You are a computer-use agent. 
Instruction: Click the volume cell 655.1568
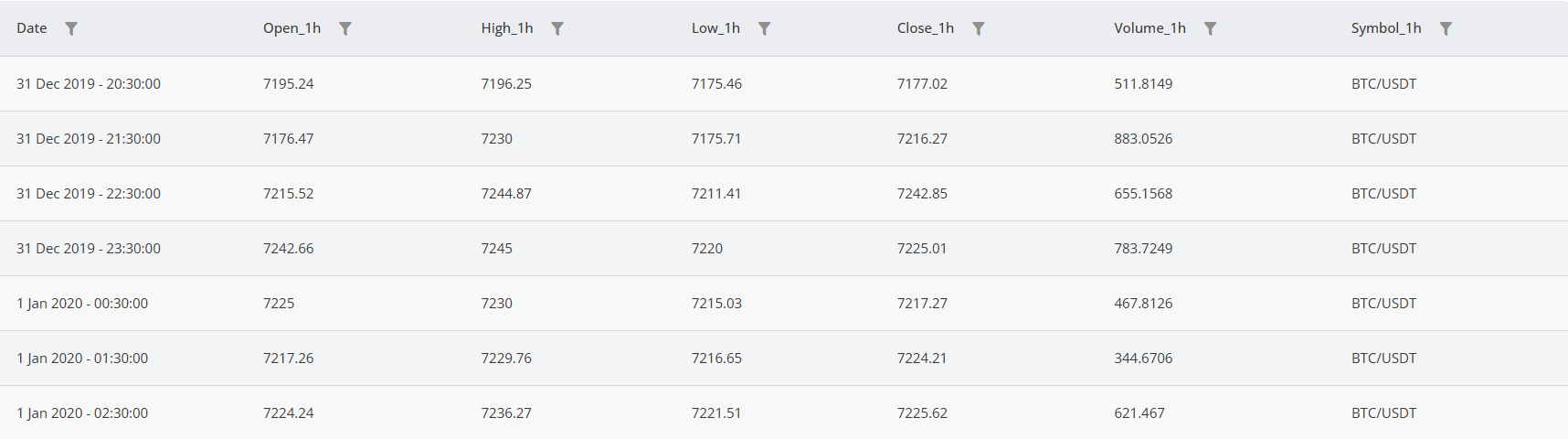pos(1143,194)
